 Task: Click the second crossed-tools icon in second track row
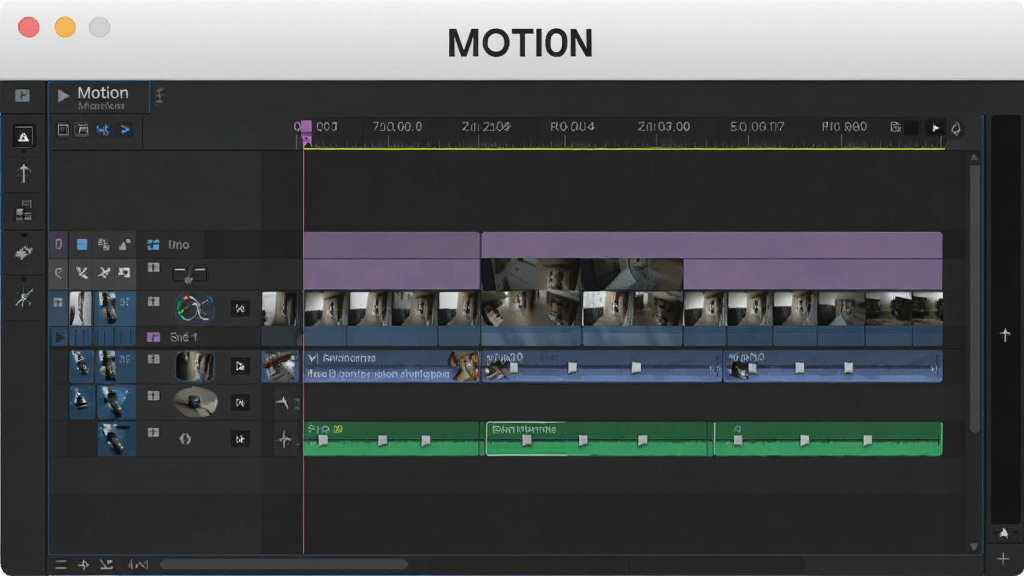tap(104, 272)
